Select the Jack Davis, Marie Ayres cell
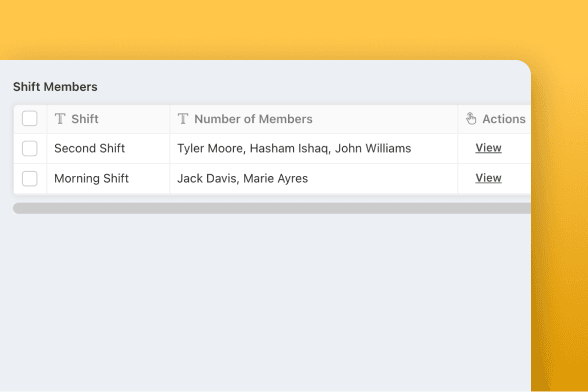588x392 pixels. 314,179
